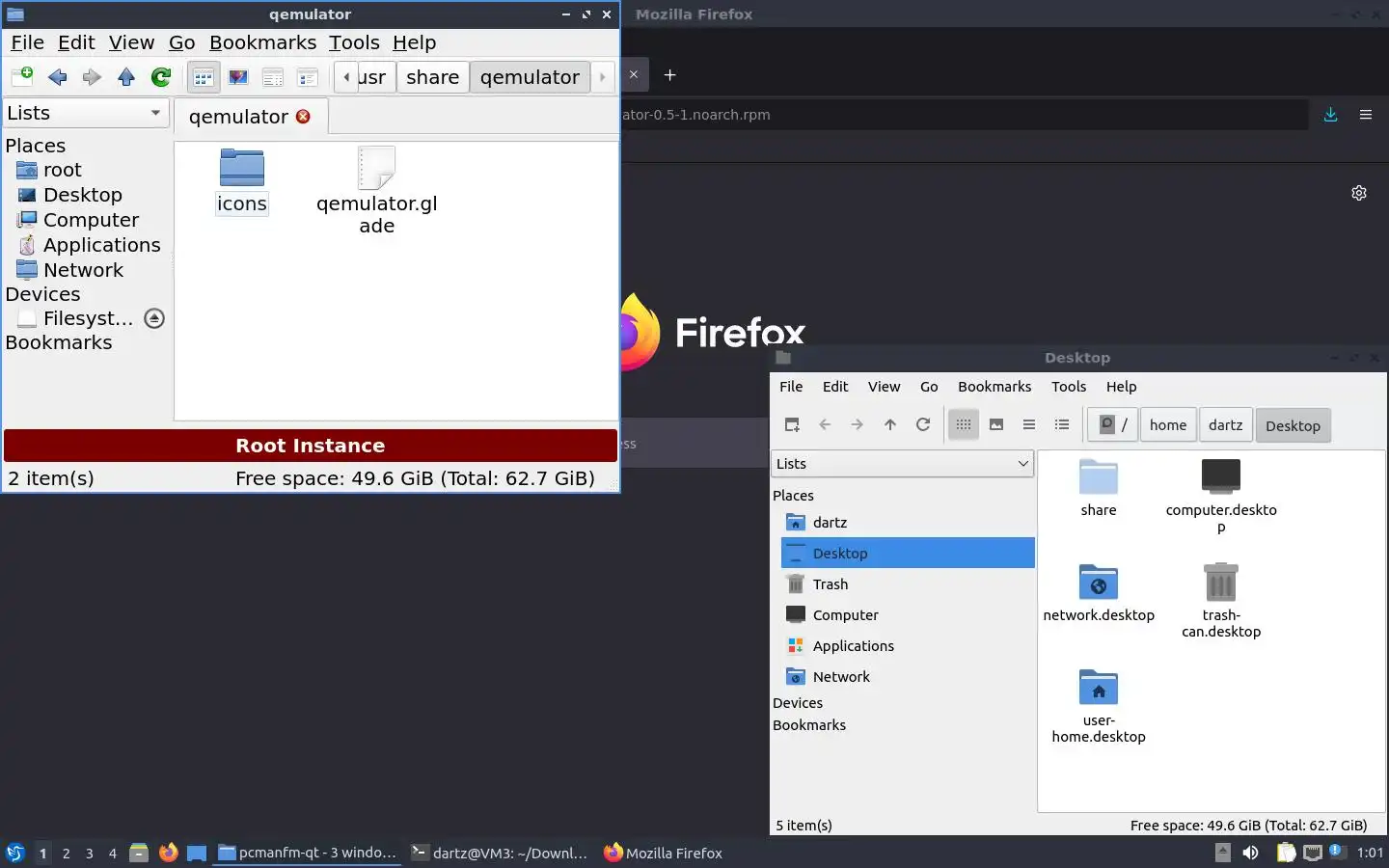
Task: Switch Desktop window to thumbnail view
Action: point(996,424)
